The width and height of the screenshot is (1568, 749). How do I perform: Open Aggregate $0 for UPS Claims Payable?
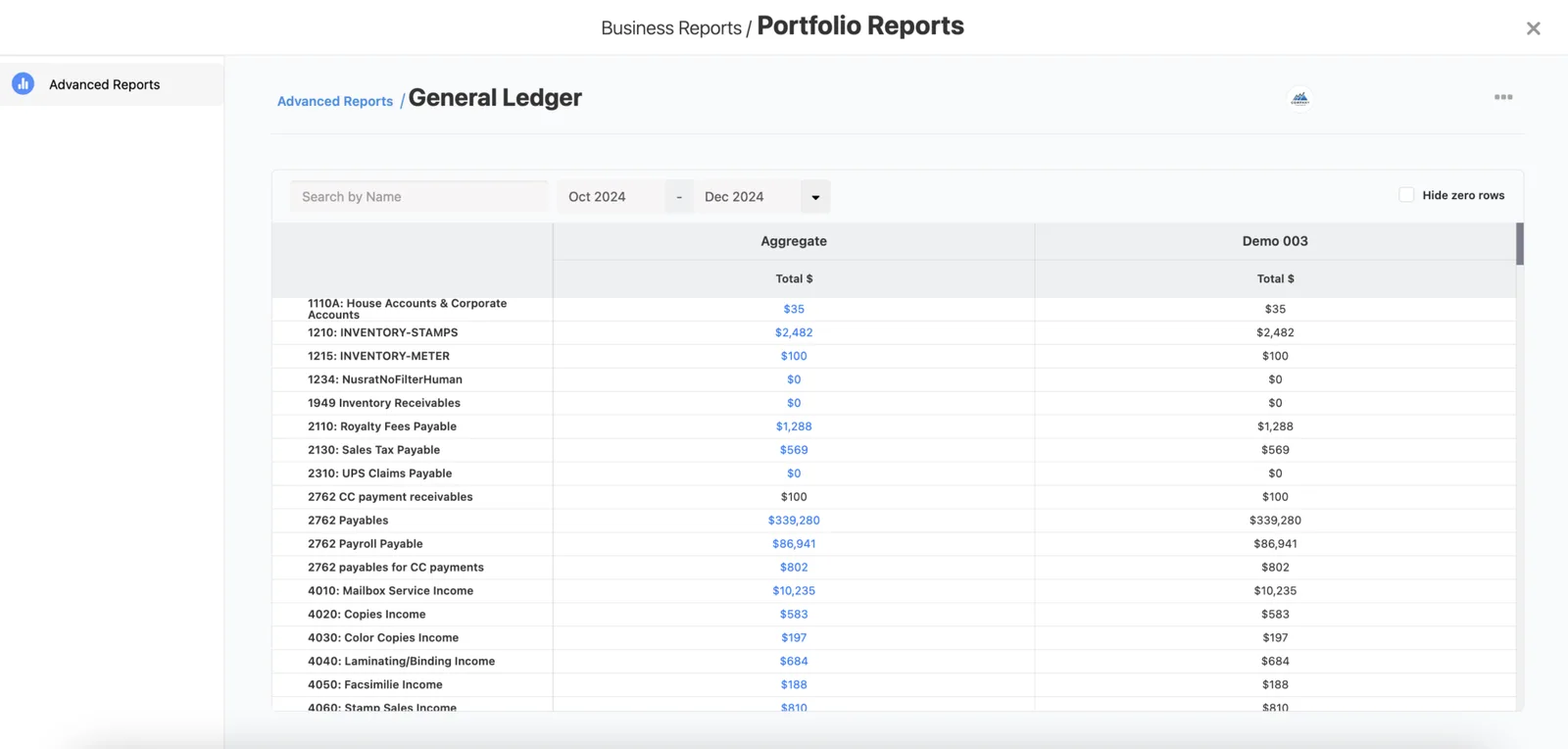point(794,474)
